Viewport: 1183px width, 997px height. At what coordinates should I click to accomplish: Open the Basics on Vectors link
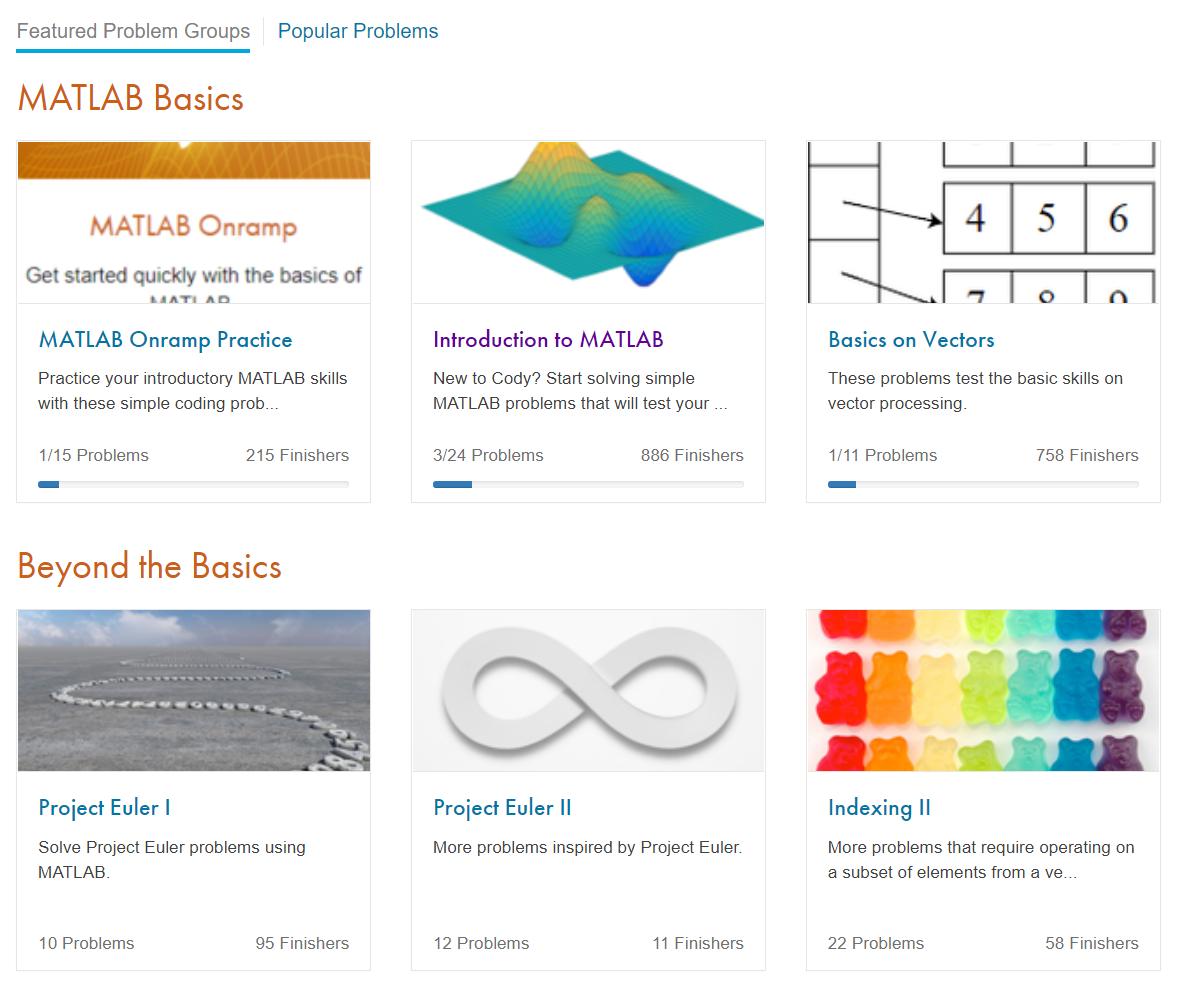(911, 340)
